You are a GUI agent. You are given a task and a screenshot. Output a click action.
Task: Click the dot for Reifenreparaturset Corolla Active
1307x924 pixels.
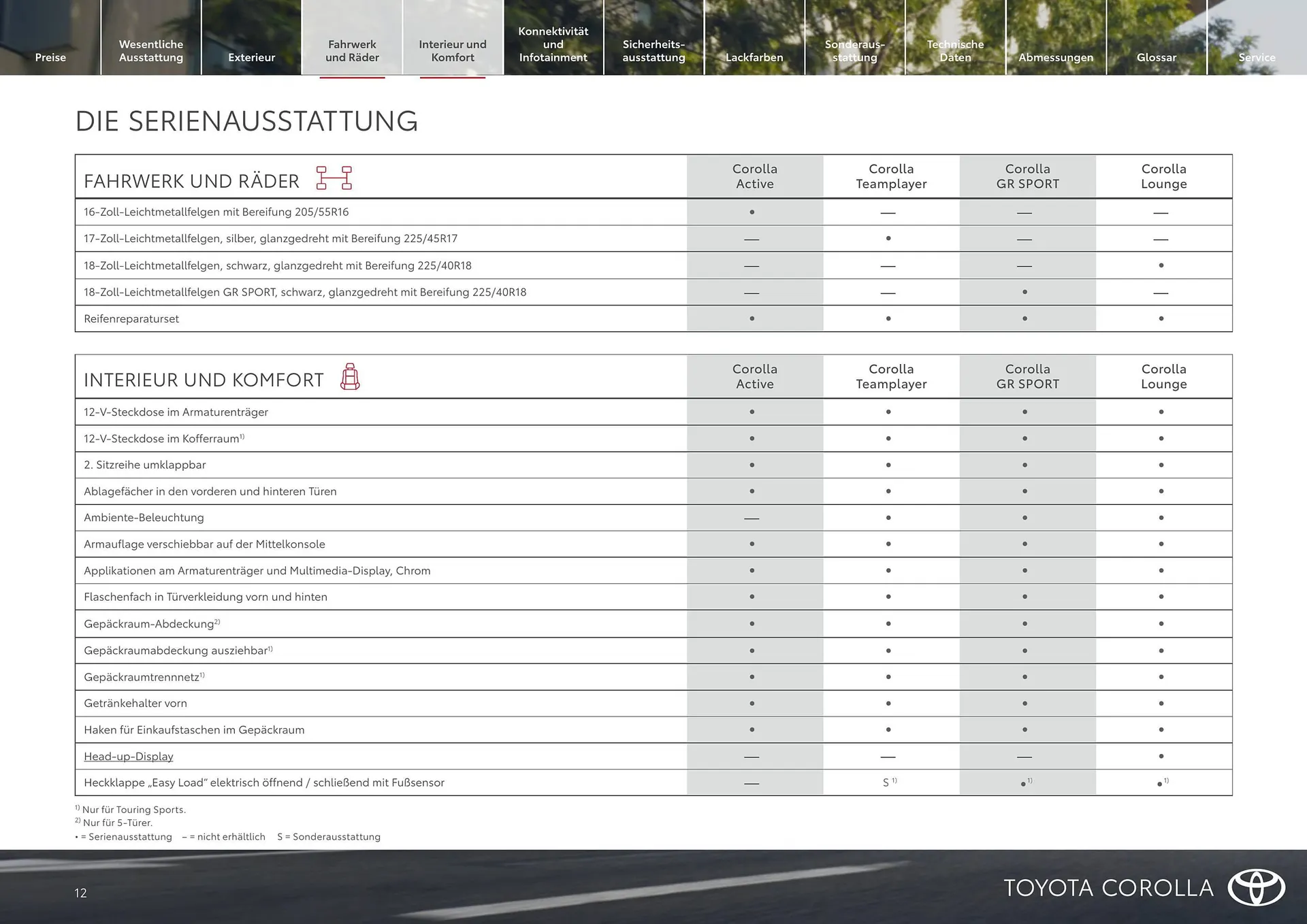[752, 318]
